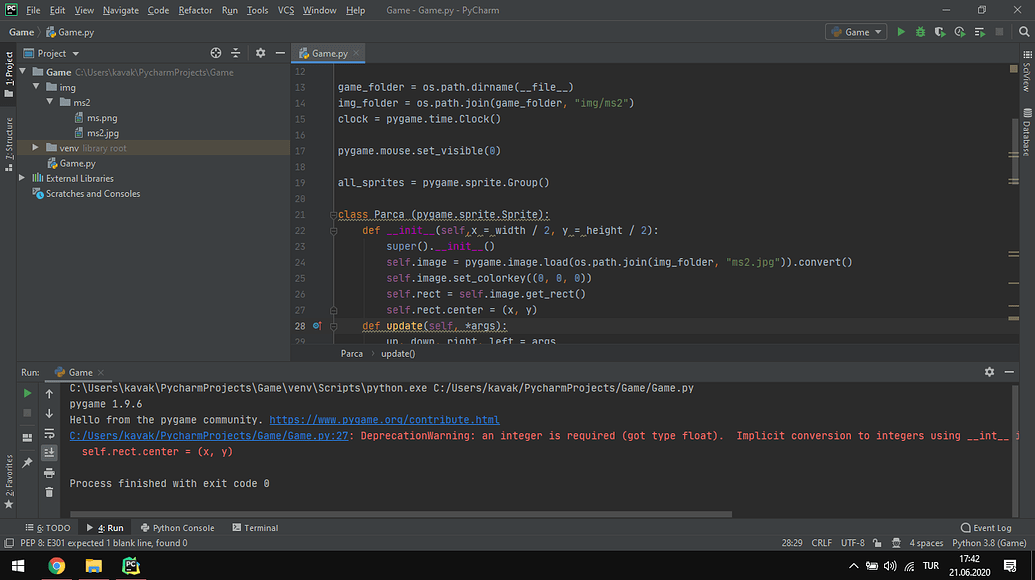The image size is (1035, 580).
Task: Open the VCS menu
Action: tap(286, 10)
